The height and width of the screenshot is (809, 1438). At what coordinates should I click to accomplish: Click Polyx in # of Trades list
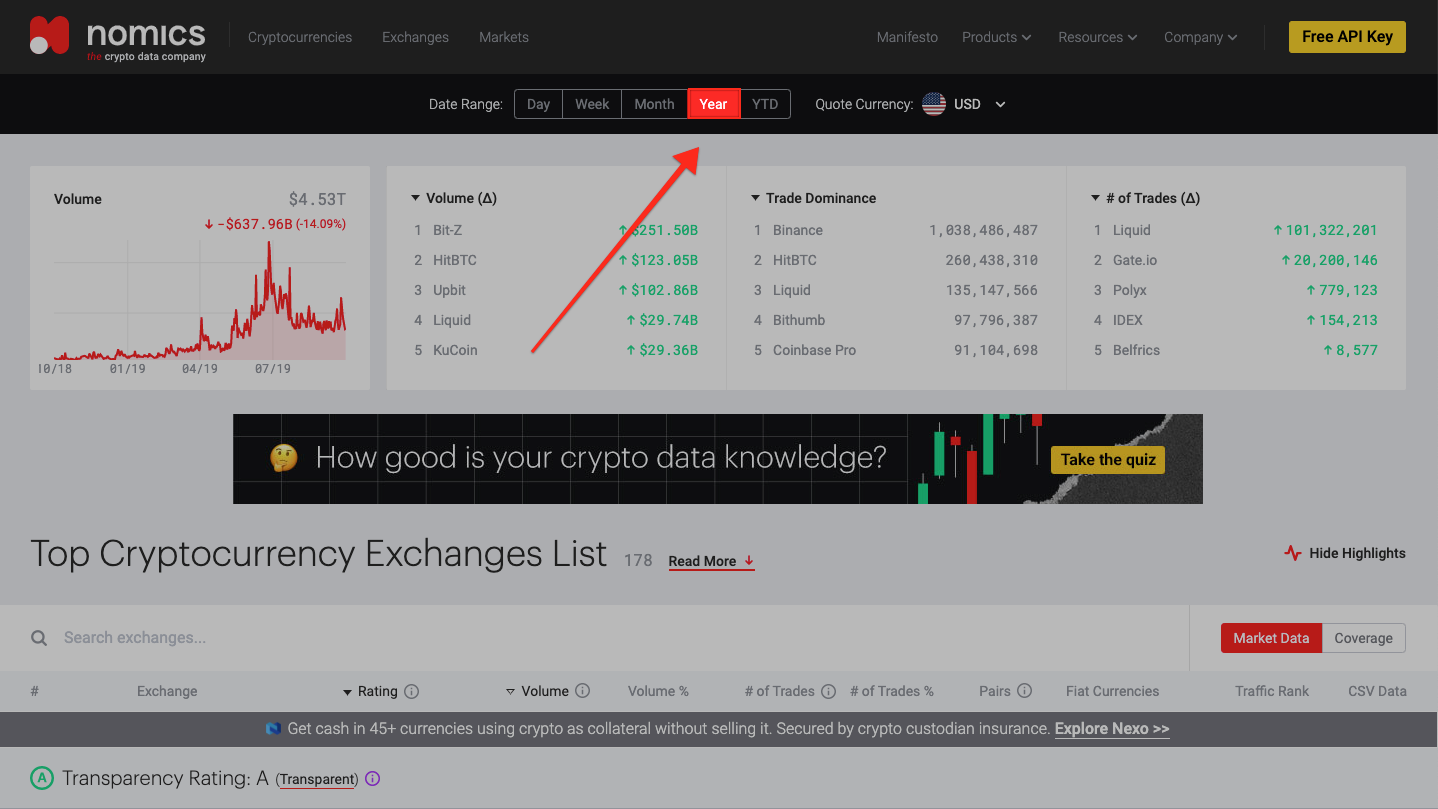[1130, 290]
